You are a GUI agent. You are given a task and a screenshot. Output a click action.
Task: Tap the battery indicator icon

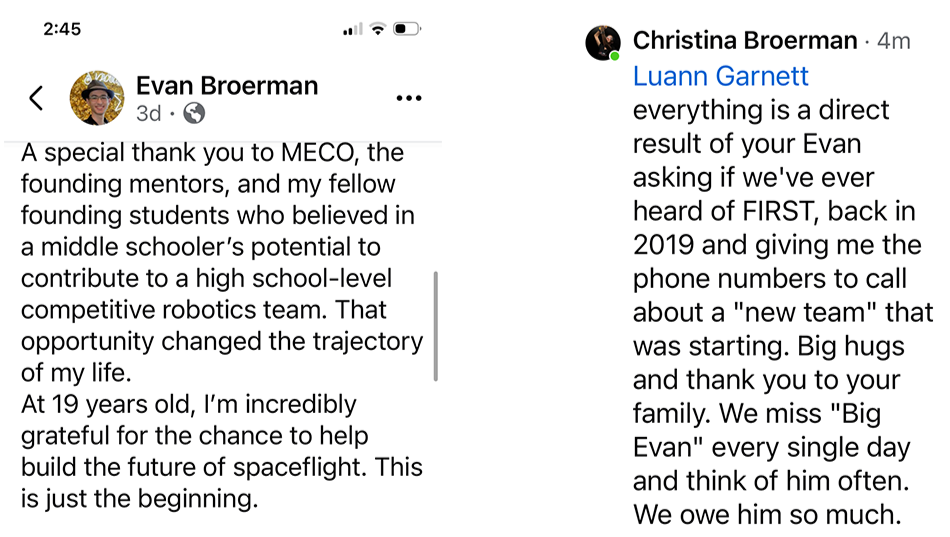pos(407,28)
